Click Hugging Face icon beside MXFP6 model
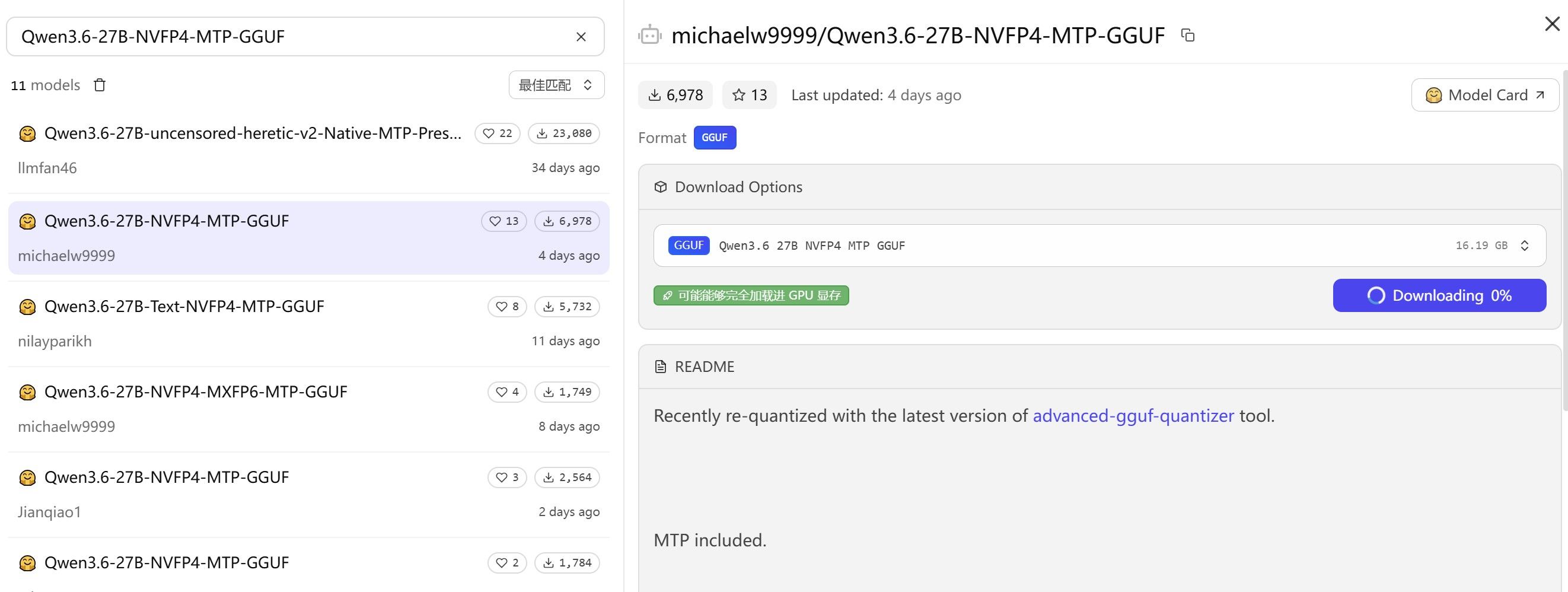Screen dimensions: 1568x592 pos(27,392)
